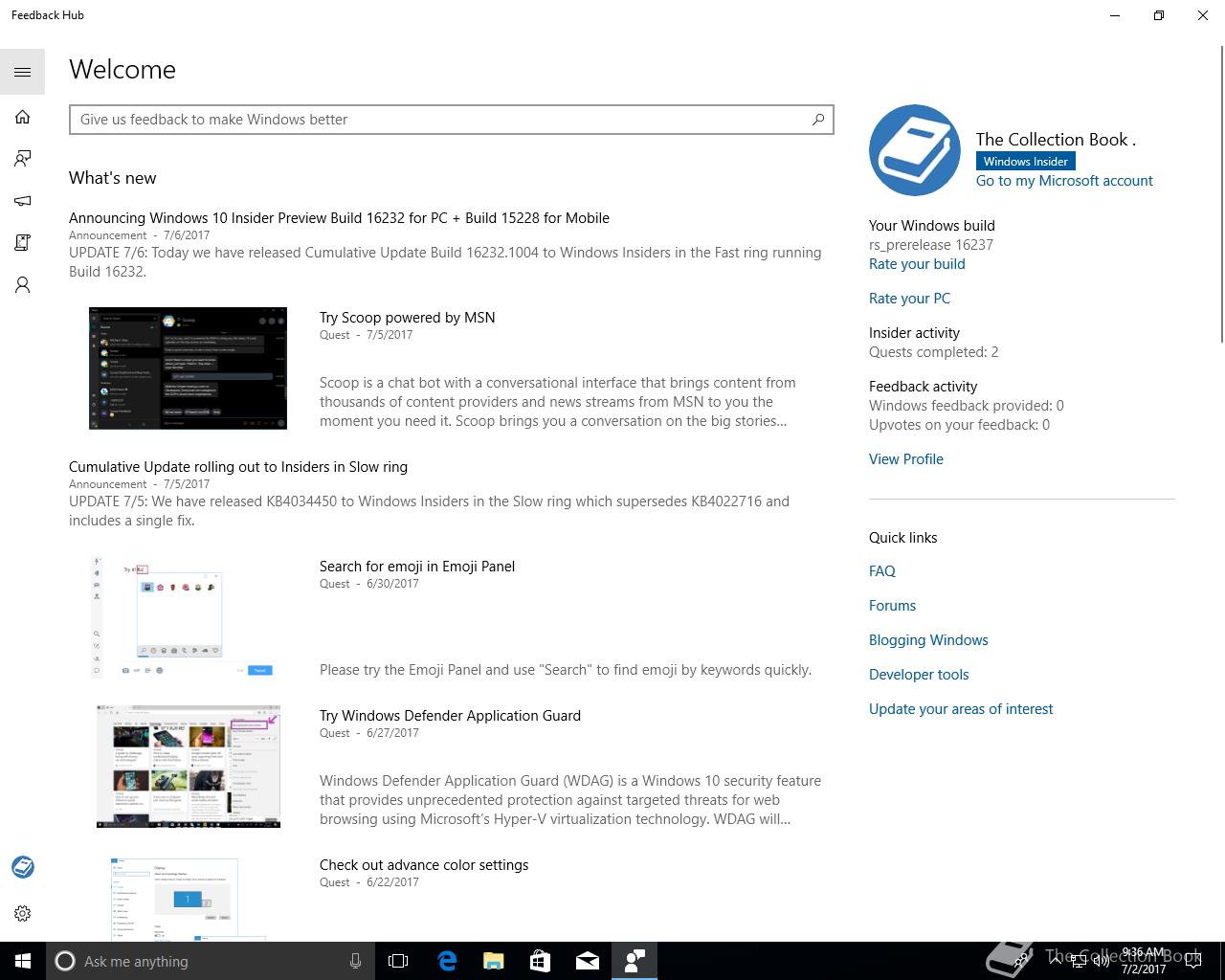Image resolution: width=1225 pixels, height=980 pixels.
Task: Open the Windows Start button
Action: pos(23,961)
